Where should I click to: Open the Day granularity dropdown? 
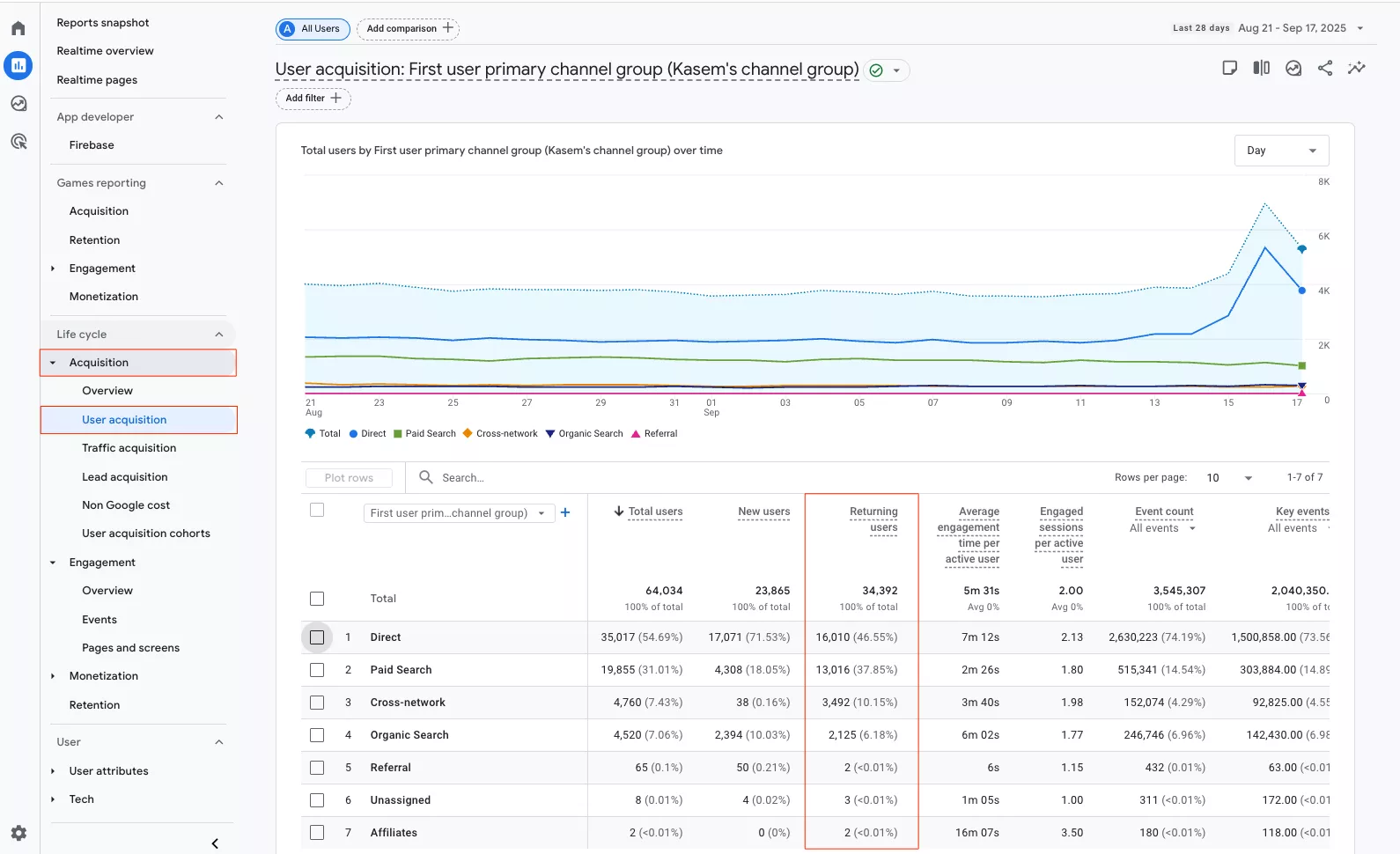[1281, 151]
